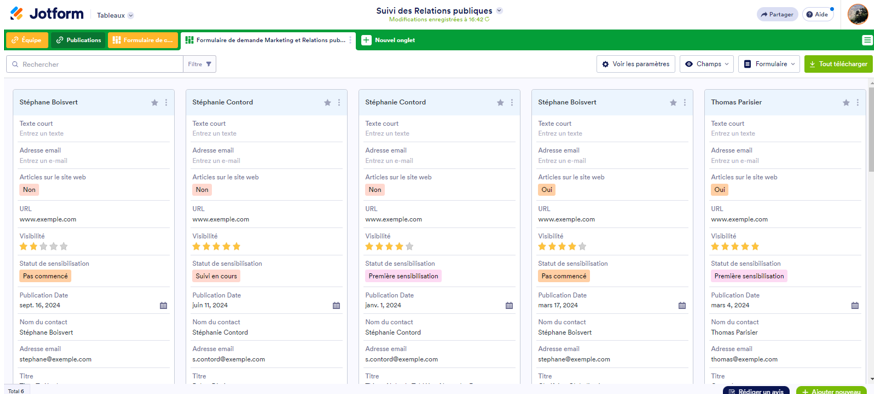Switch to the Publications tab
The height and width of the screenshot is (394, 874).
(78, 40)
